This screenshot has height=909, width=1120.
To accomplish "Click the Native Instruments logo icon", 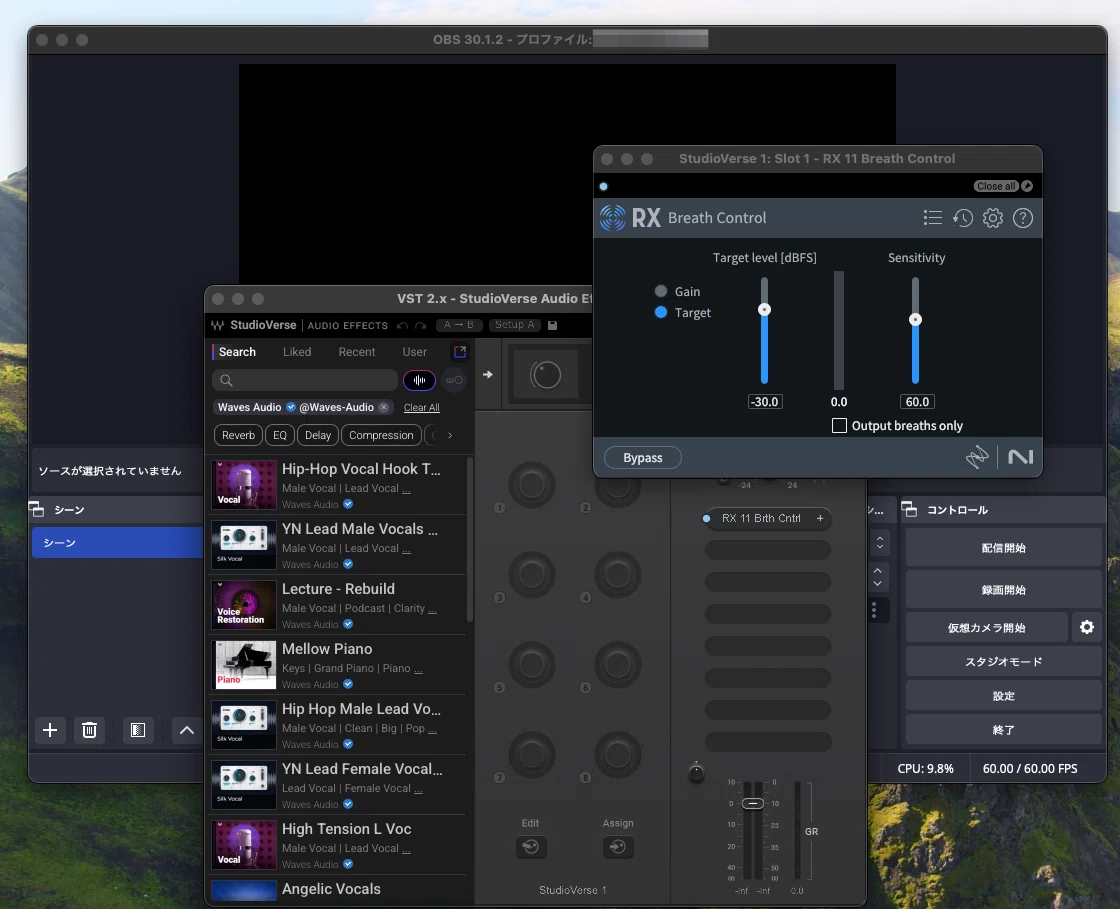I will 1021,457.
